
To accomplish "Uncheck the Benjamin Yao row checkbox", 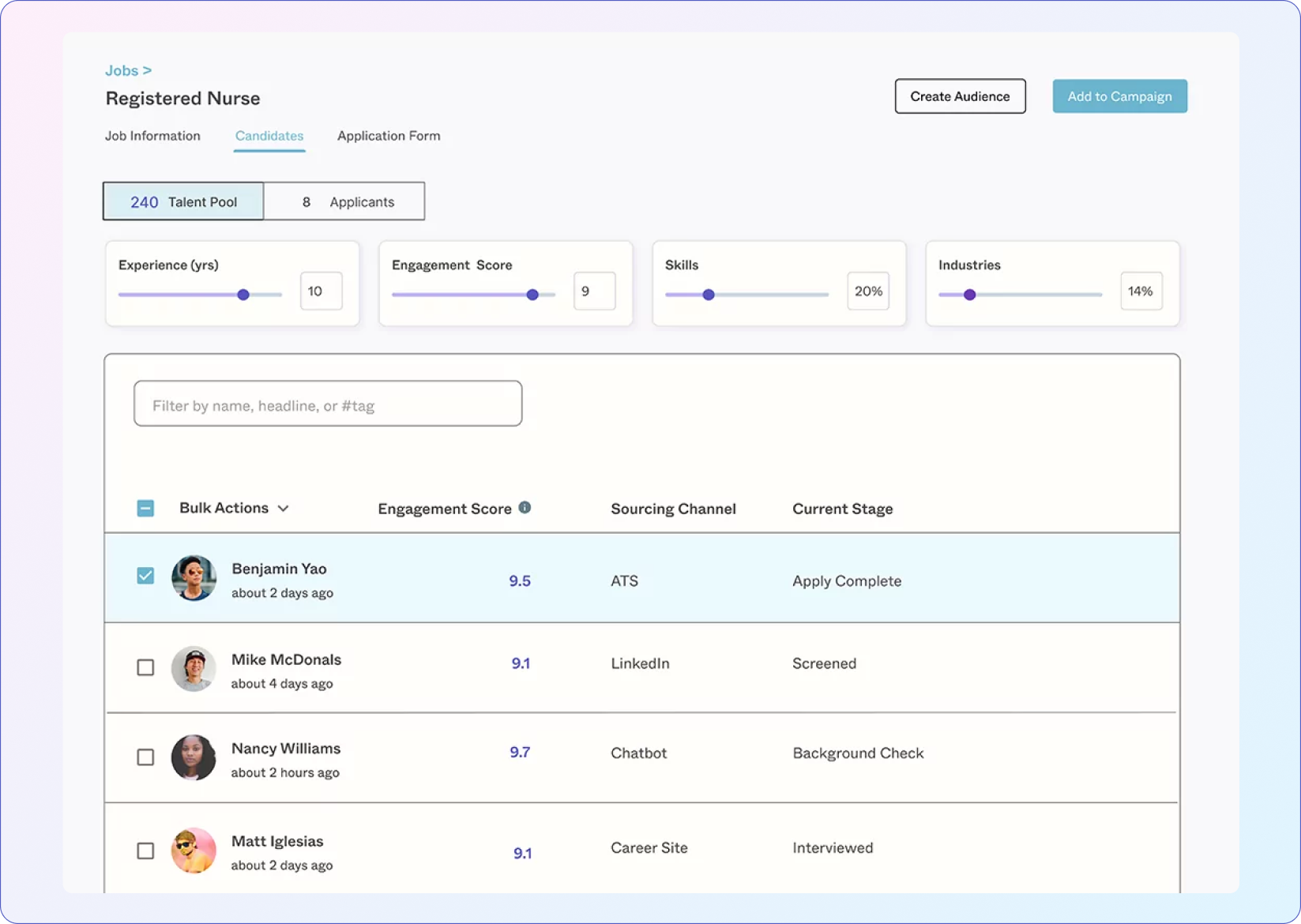I will (x=145, y=576).
